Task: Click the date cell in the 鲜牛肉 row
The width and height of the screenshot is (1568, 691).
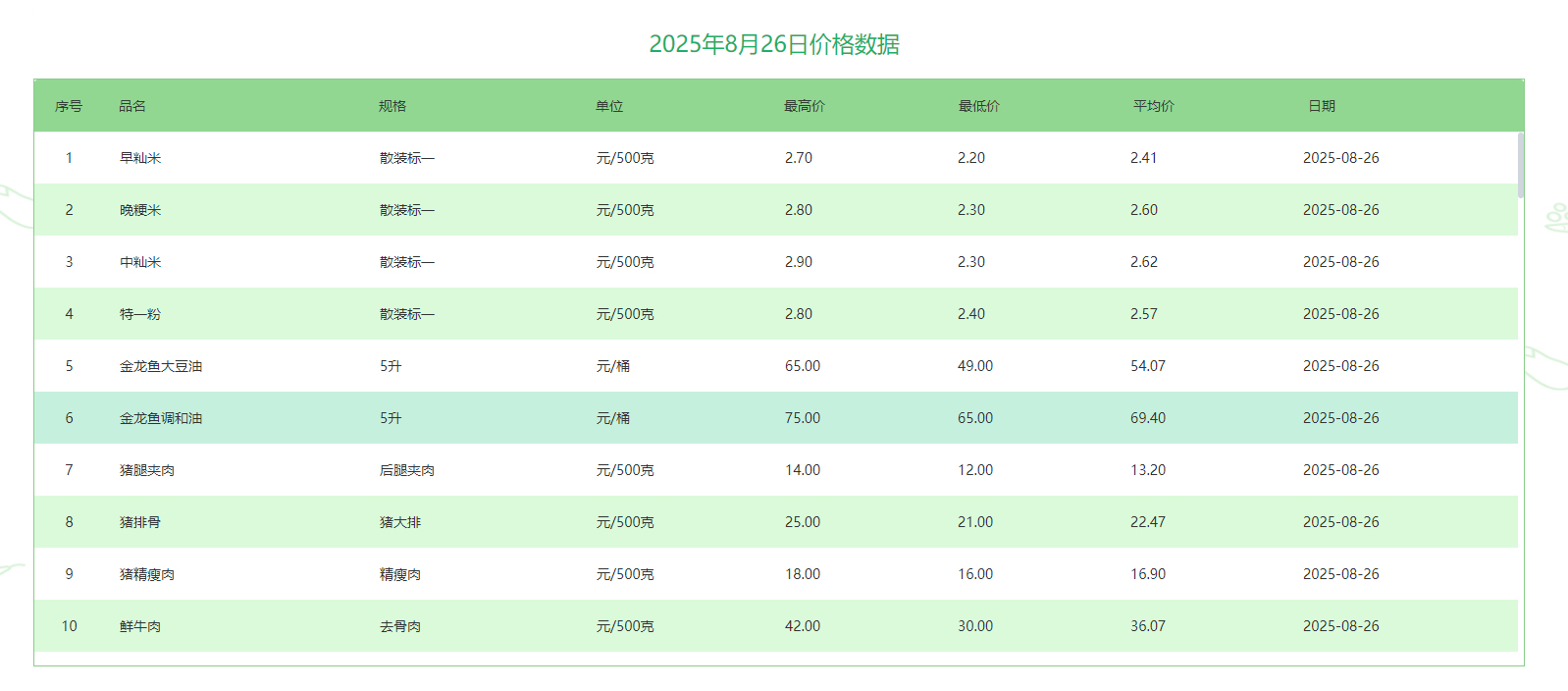Action: [1341, 626]
